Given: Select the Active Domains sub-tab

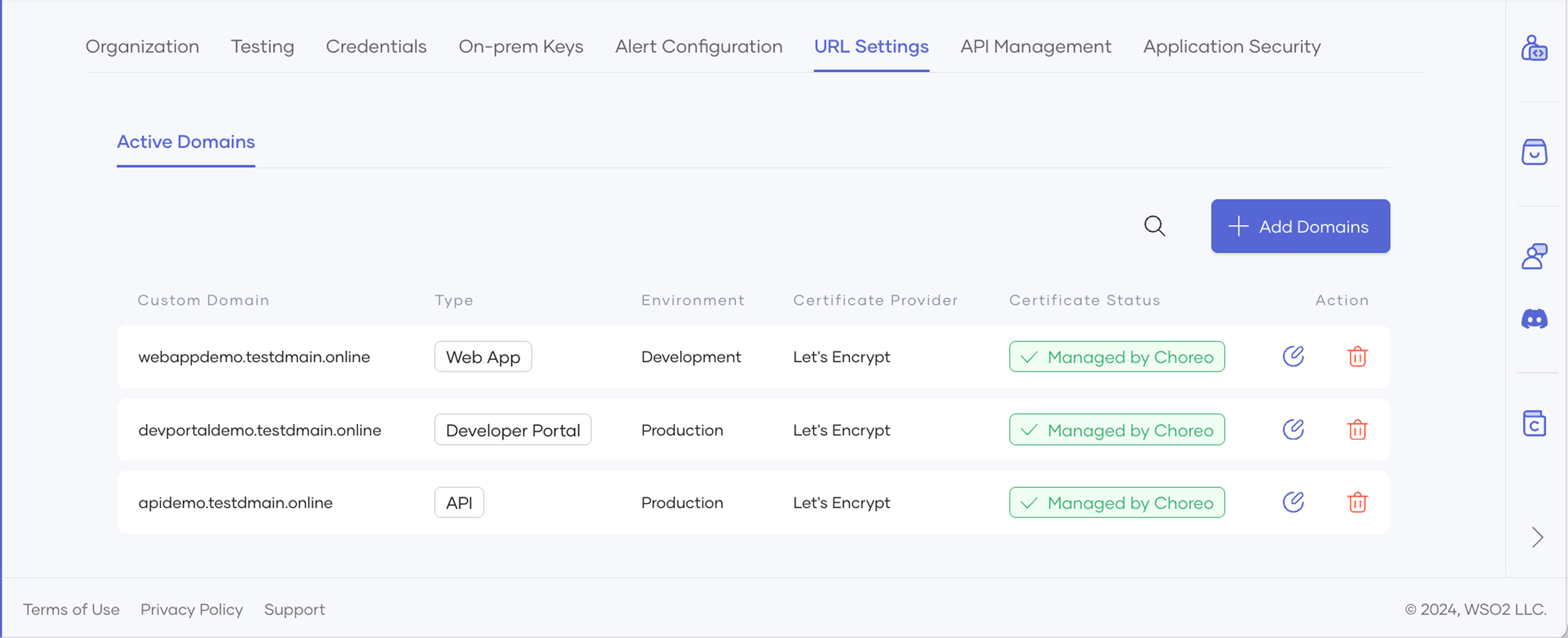Looking at the screenshot, I should point(186,141).
